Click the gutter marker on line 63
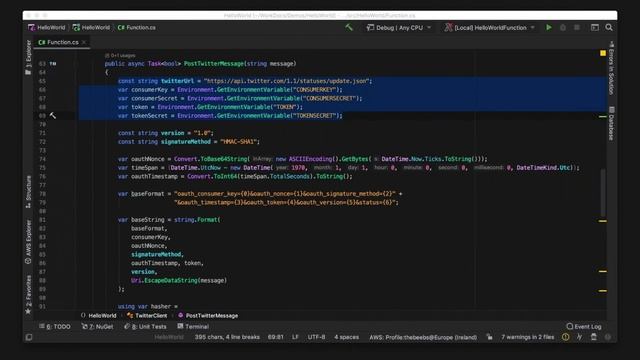Image resolution: width=640 pixels, height=360 pixels. pos(53,64)
